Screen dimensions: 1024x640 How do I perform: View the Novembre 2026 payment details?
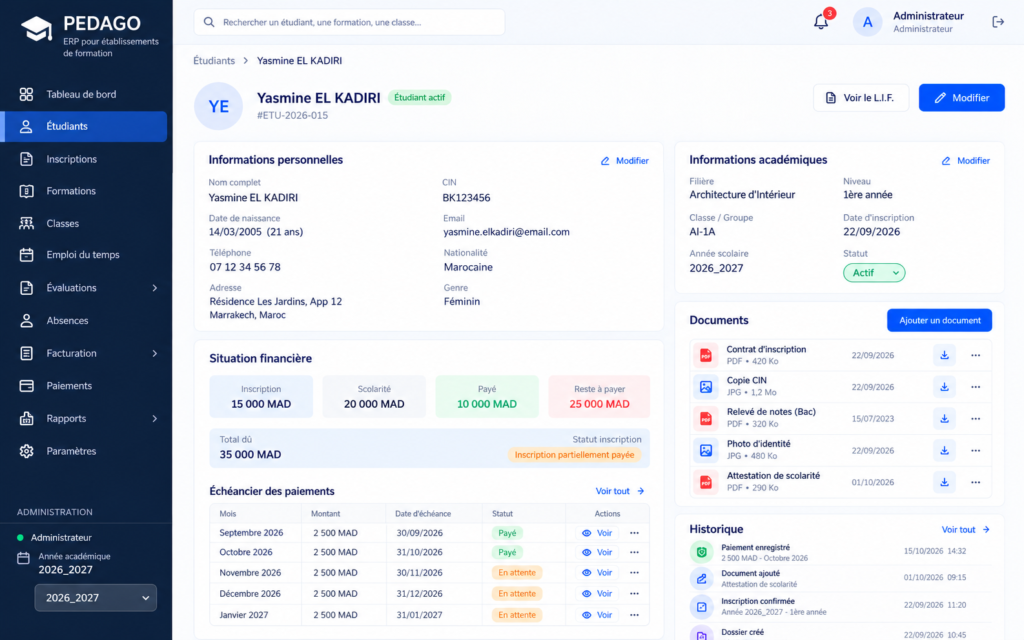coord(597,573)
